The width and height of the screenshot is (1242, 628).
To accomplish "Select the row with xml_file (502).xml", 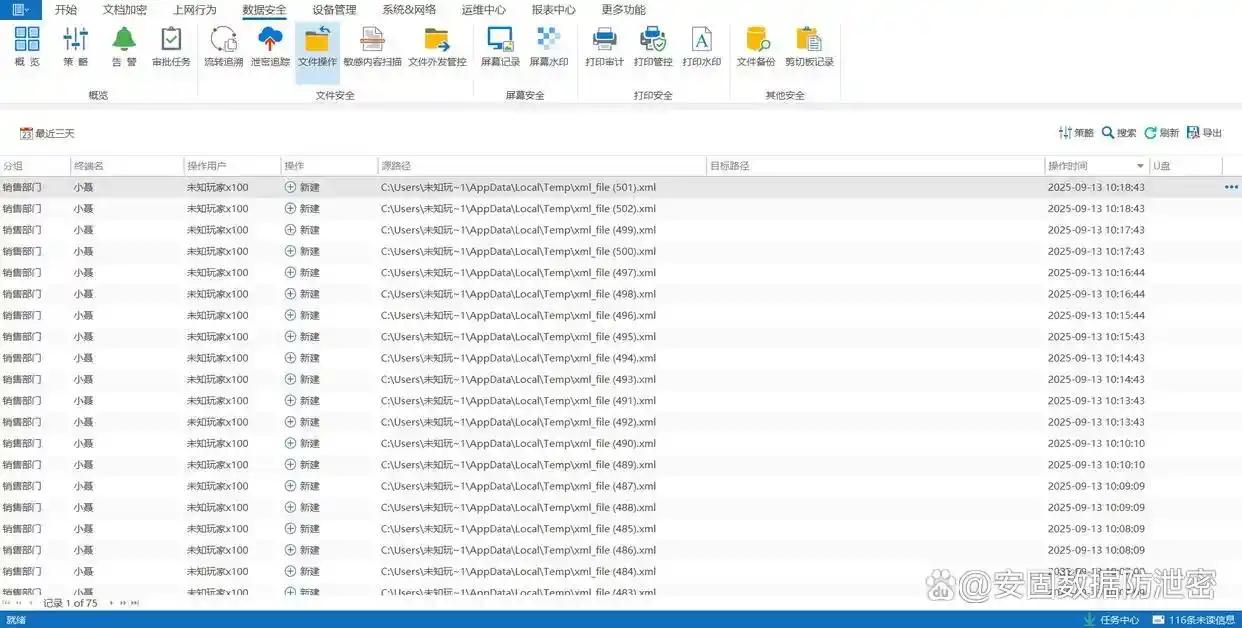I will coord(621,208).
